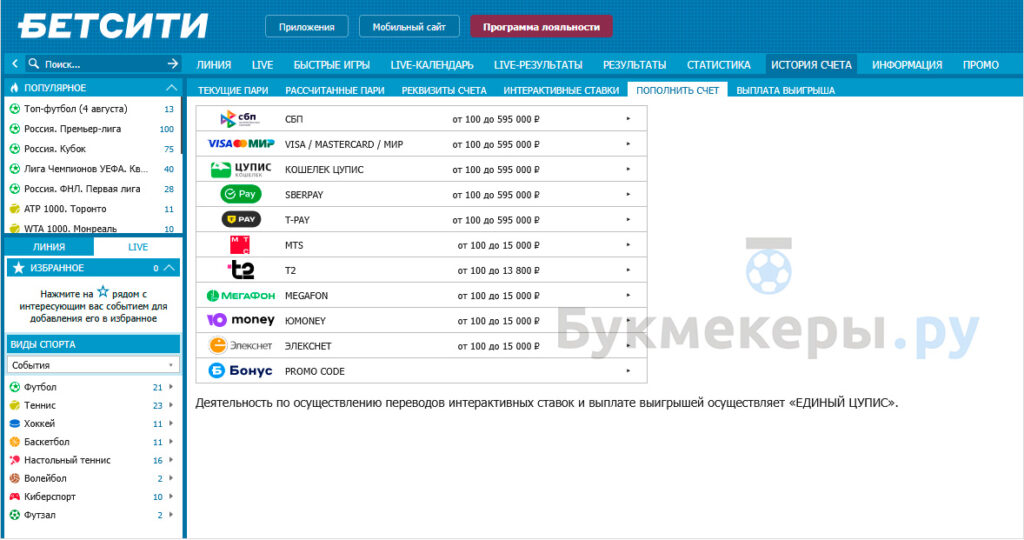Switch to the ЛИНИЯ sidebar tab
This screenshot has width=1024, height=540.
click(x=49, y=247)
